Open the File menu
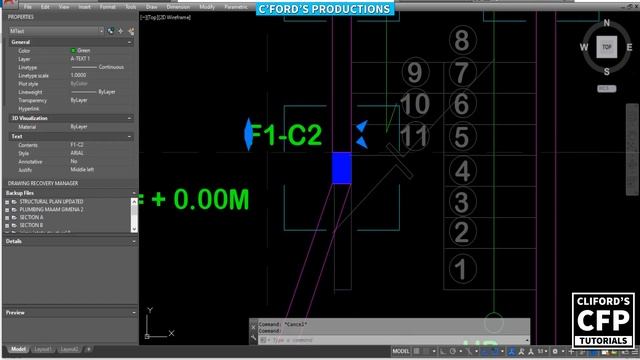 28,7
